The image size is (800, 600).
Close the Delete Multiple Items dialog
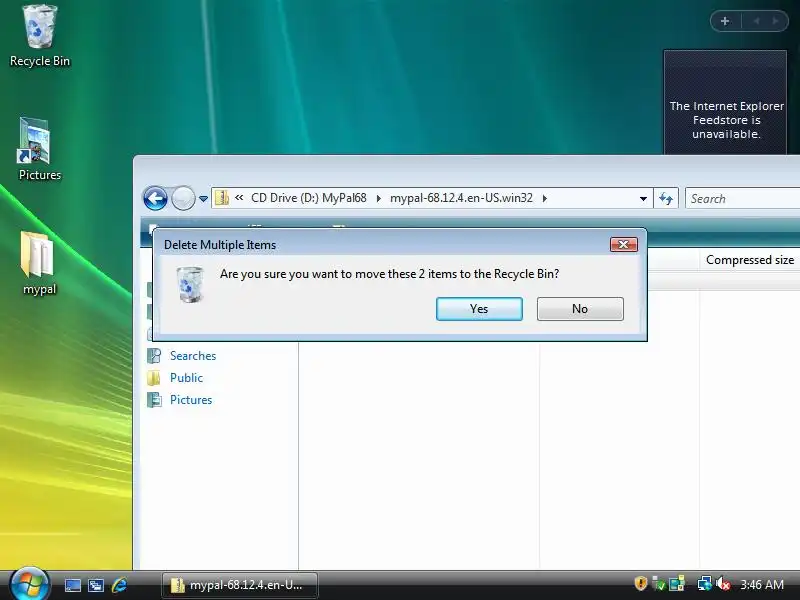623,244
